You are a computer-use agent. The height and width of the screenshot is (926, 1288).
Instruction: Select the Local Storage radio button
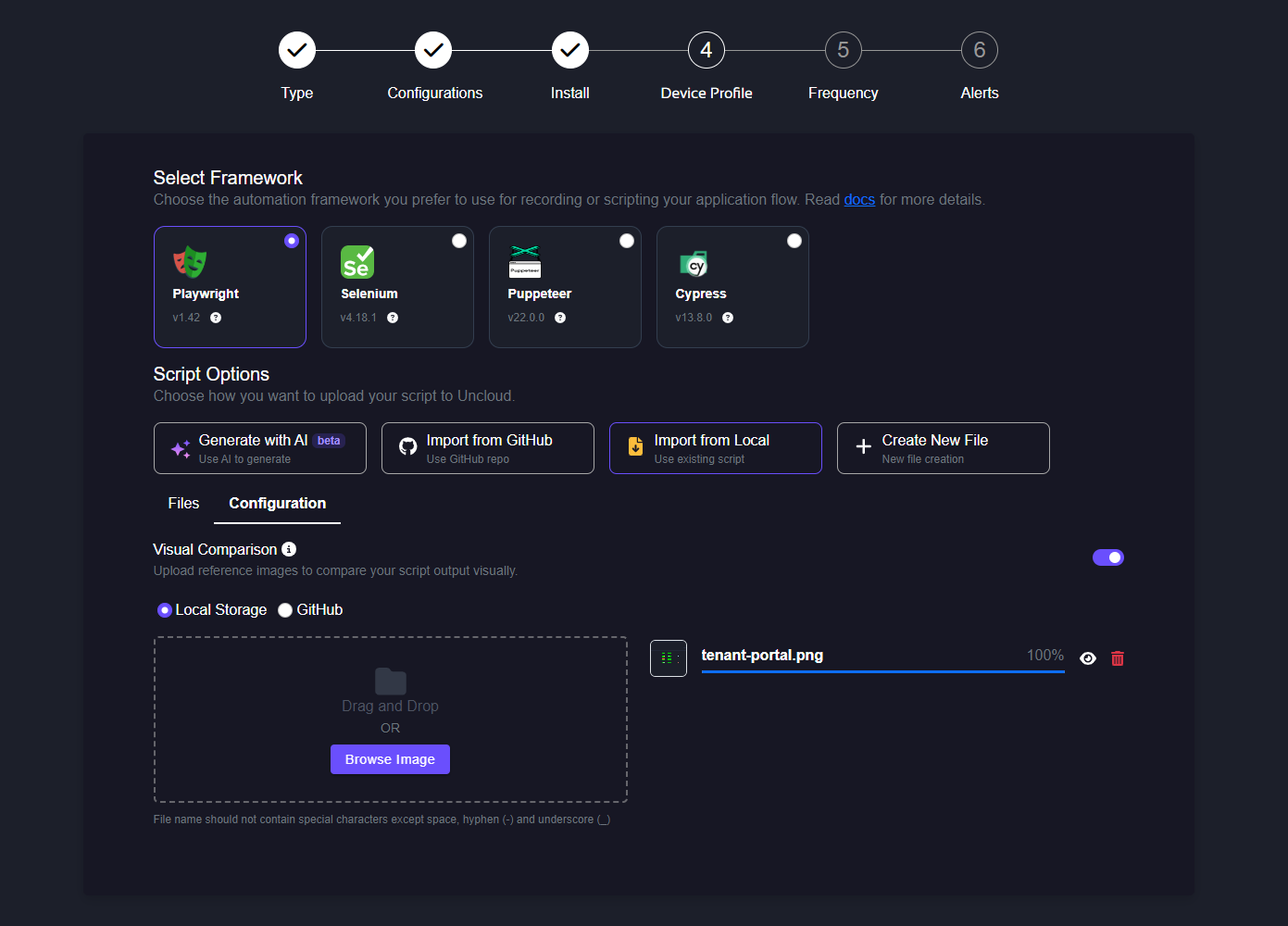tap(165, 610)
